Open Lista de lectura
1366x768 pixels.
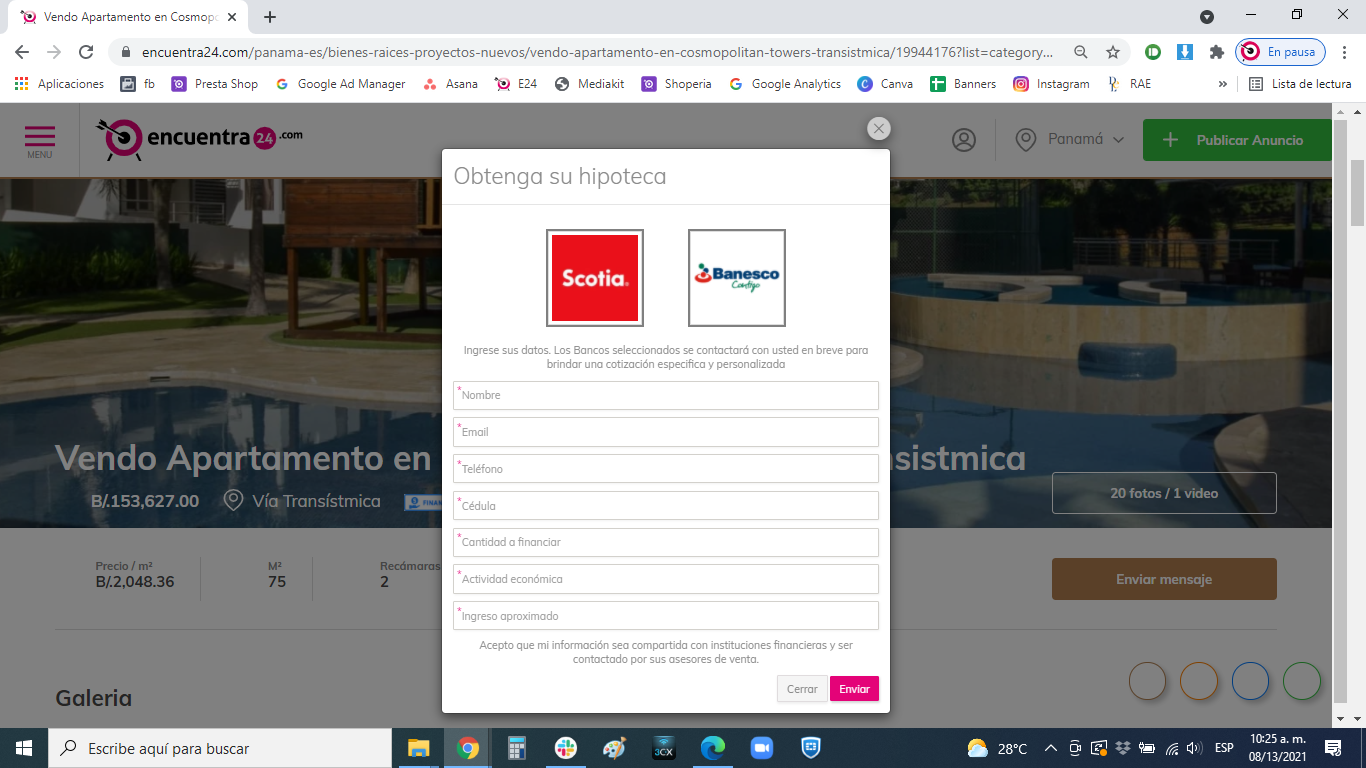coord(1300,84)
